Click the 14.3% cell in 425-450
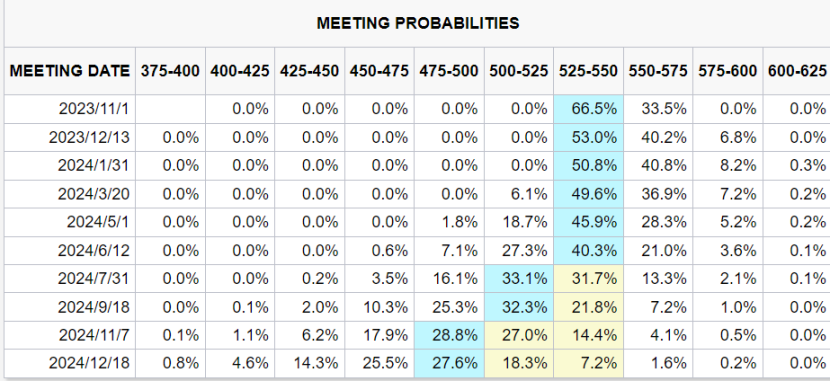 click(x=310, y=363)
